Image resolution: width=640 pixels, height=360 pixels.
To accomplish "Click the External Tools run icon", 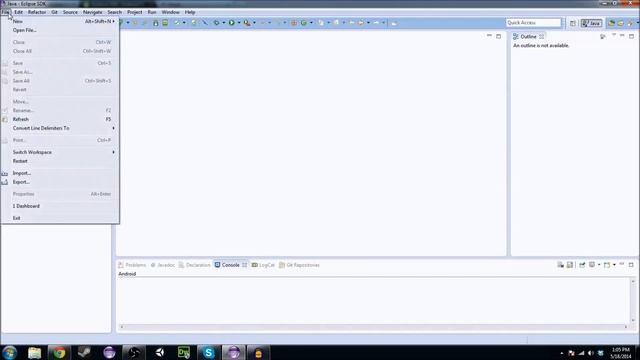I will point(247,23).
